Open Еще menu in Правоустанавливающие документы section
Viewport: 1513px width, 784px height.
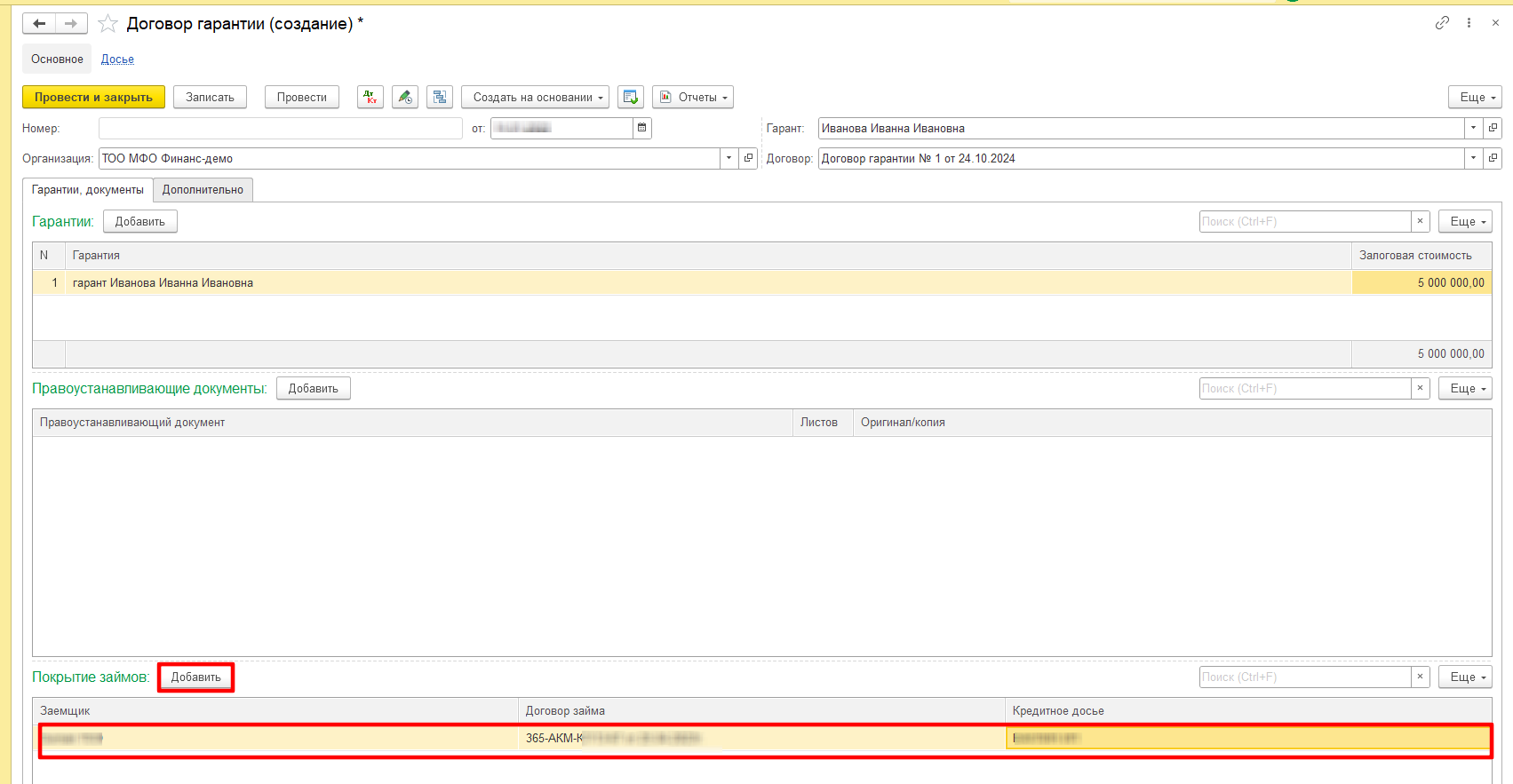click(x=1465, y=388)
